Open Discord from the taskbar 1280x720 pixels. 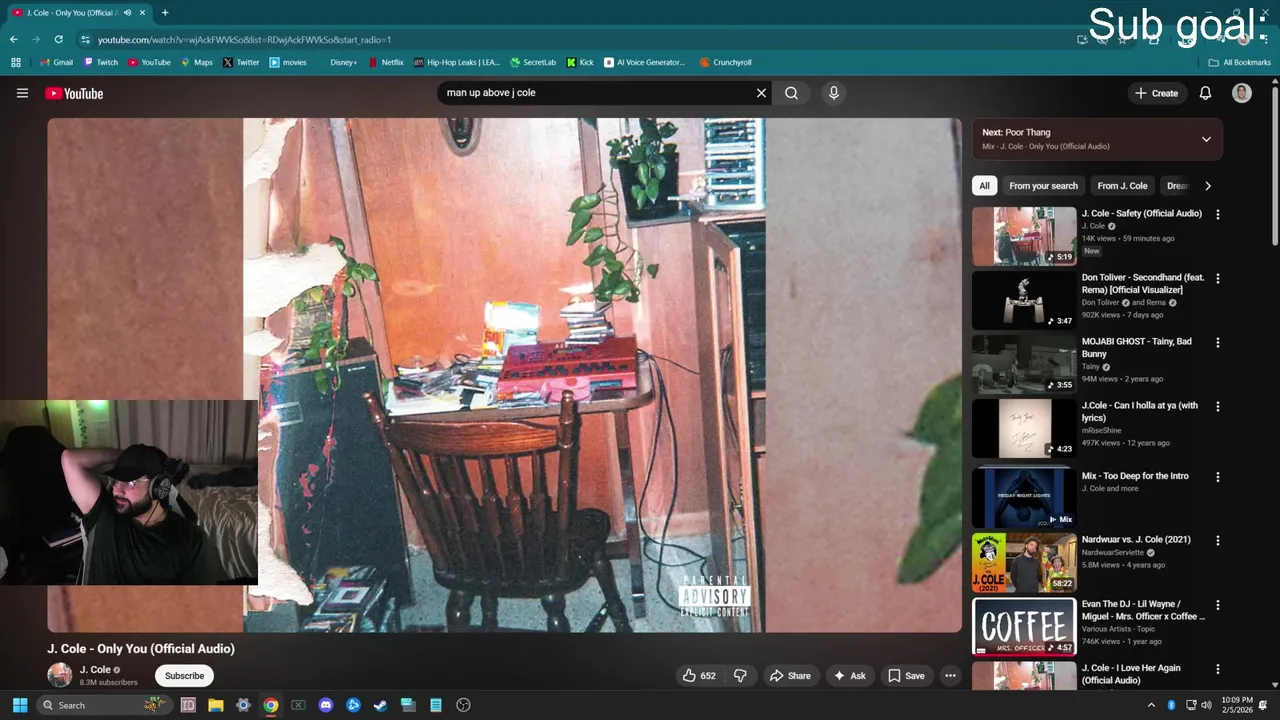click(325, 705)
